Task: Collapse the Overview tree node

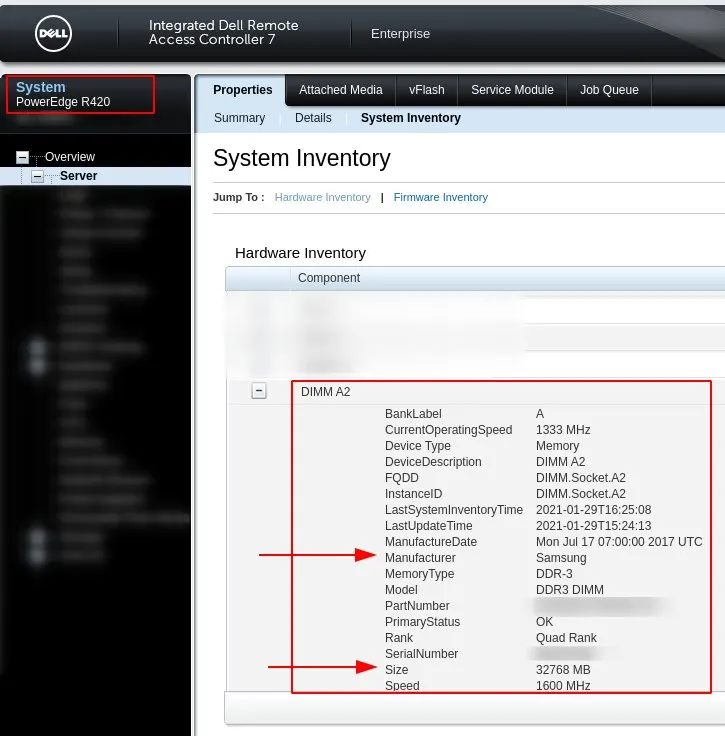Action: (x=23, y=157)
